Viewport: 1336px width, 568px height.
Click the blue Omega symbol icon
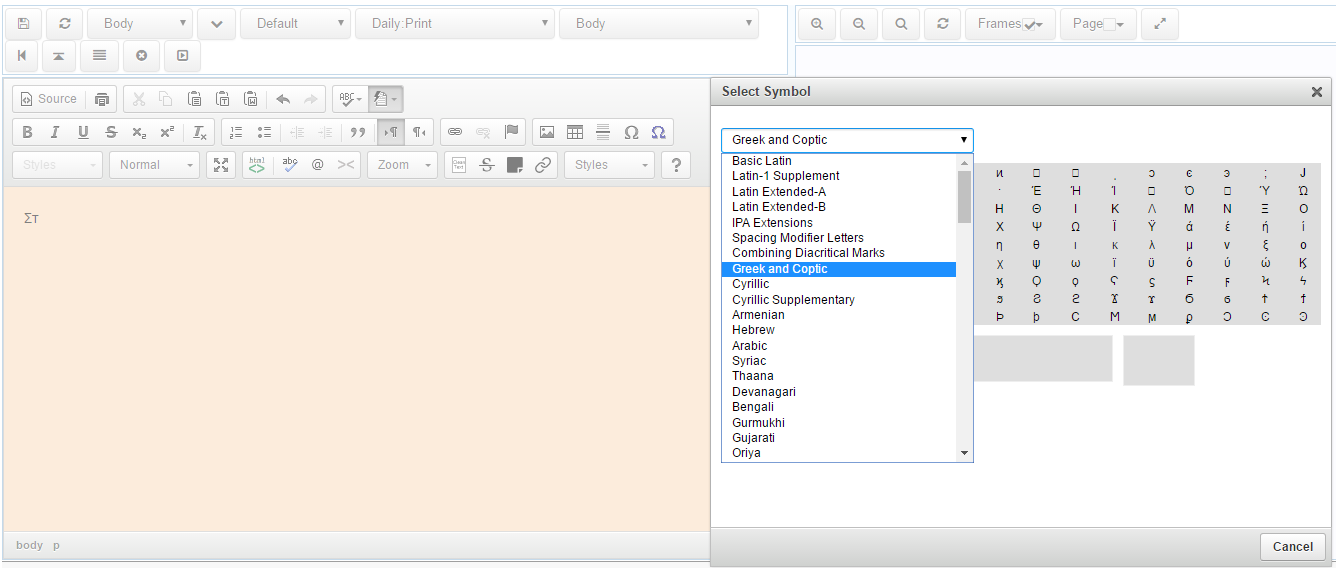pos(658,132)
